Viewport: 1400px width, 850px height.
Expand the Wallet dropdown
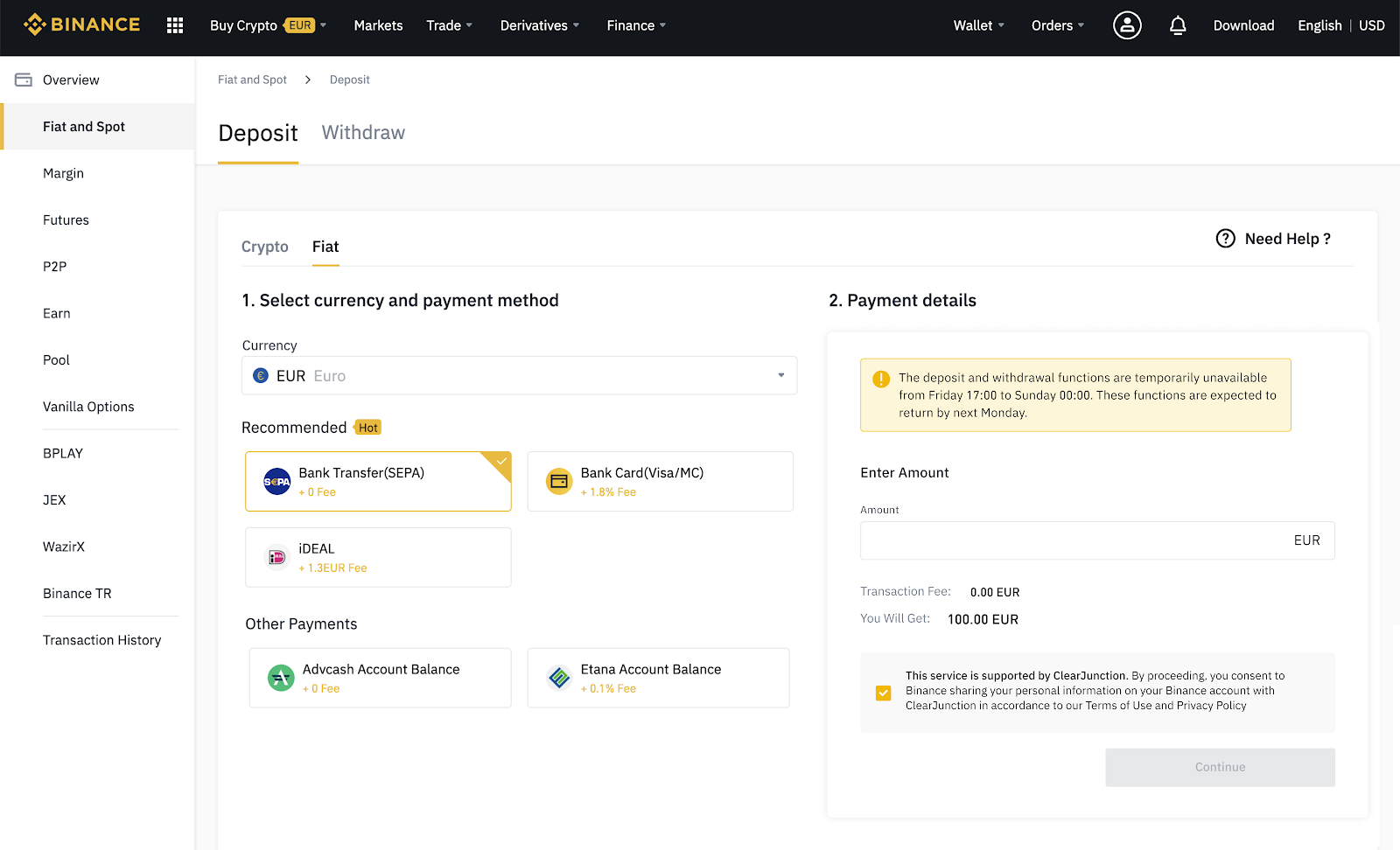978,25
